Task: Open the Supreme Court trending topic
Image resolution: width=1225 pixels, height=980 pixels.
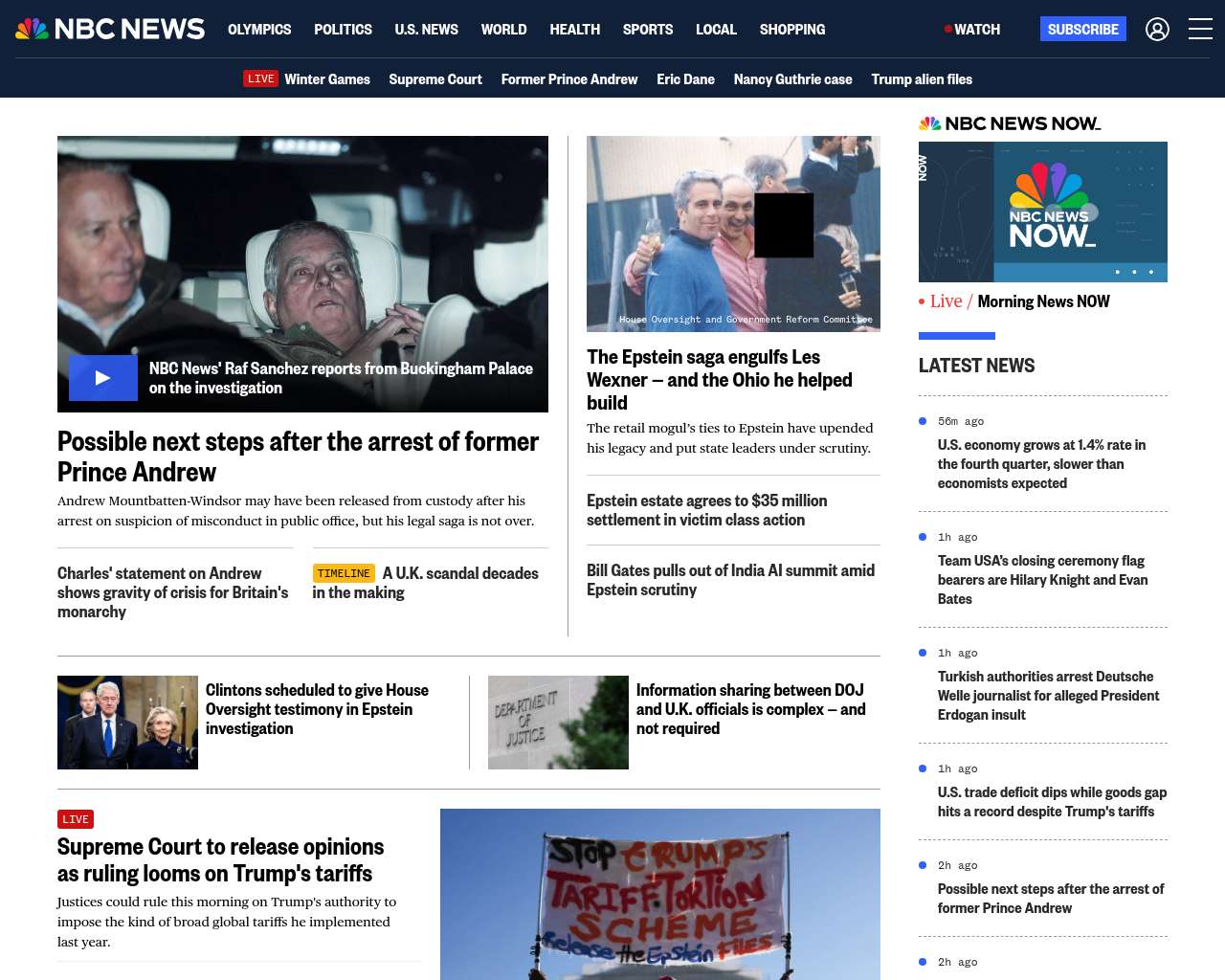Action: (435, 79)
